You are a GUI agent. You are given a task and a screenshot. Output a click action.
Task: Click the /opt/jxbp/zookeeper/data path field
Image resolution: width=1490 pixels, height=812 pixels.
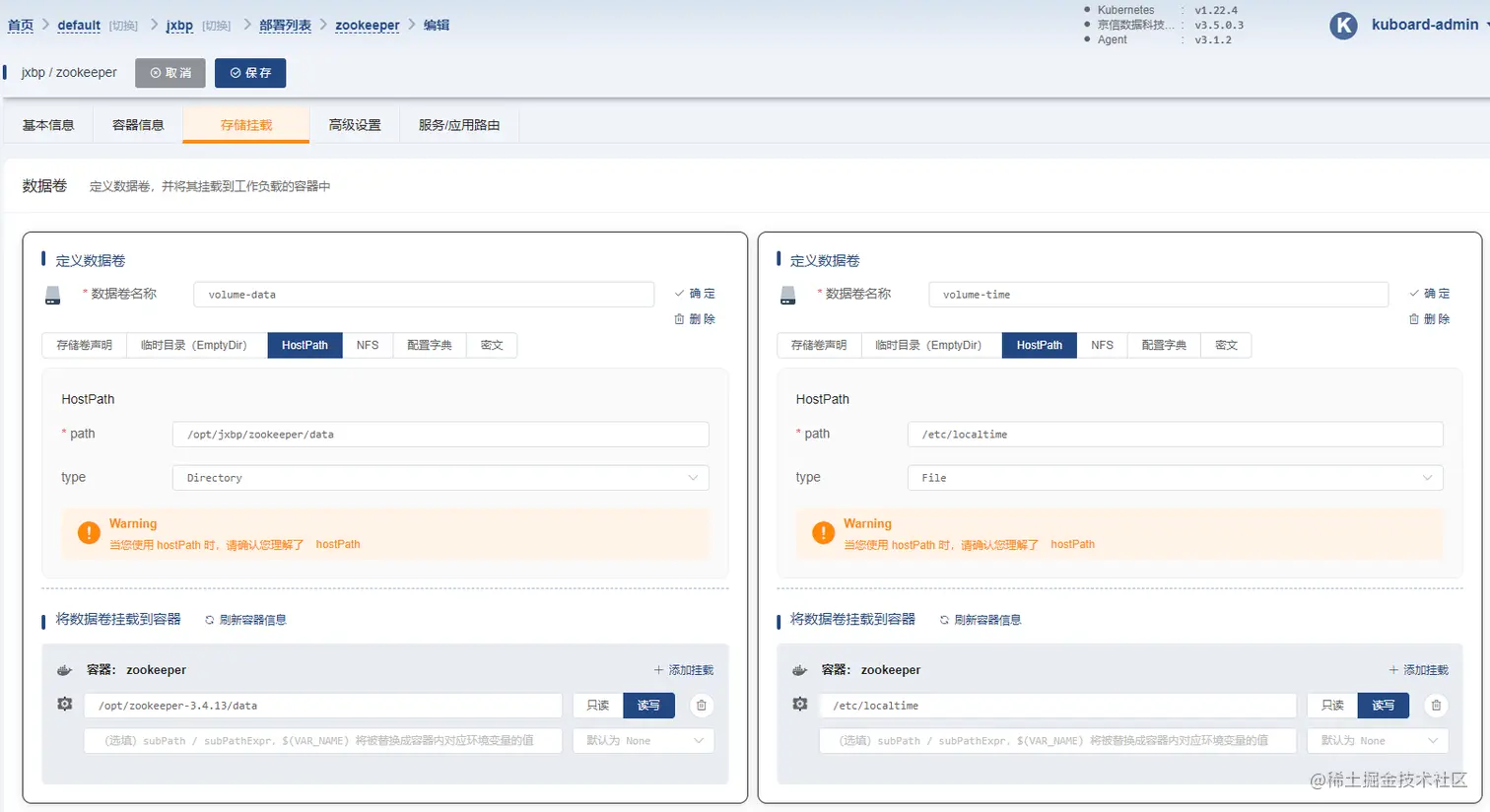coord(440,435)
